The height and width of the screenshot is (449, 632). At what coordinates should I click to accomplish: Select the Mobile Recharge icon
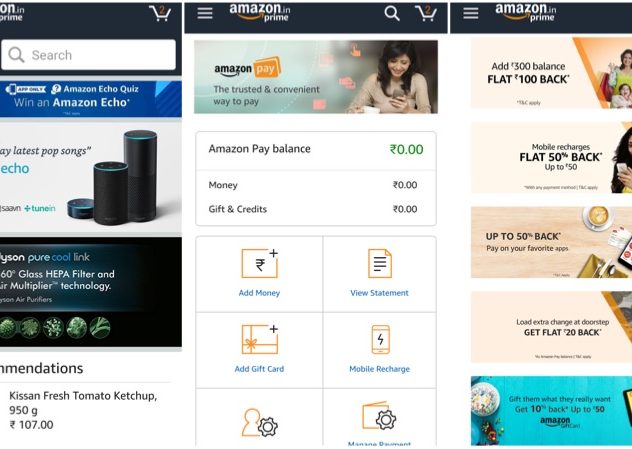(380, 339)
